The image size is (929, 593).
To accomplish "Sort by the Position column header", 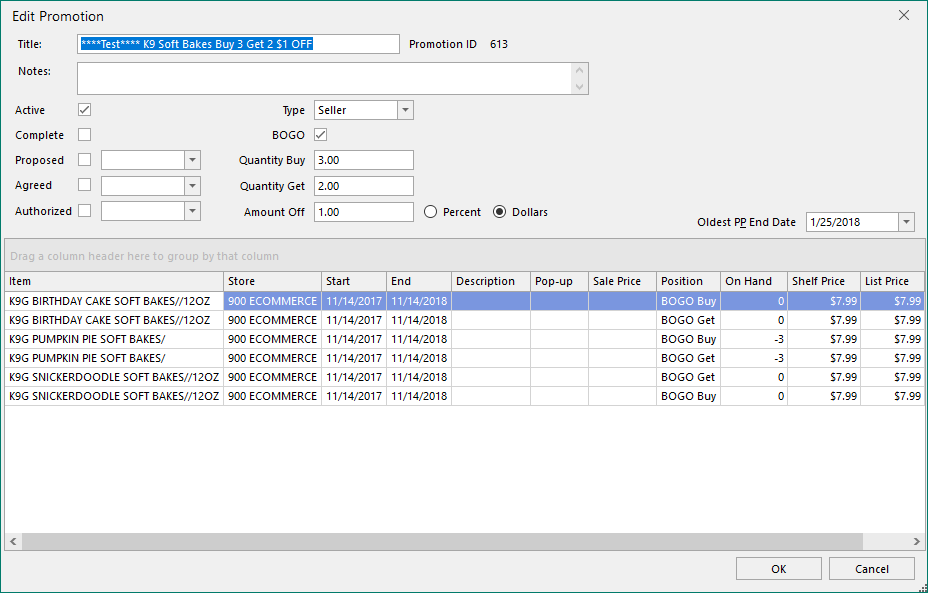I will coord(688,281).
